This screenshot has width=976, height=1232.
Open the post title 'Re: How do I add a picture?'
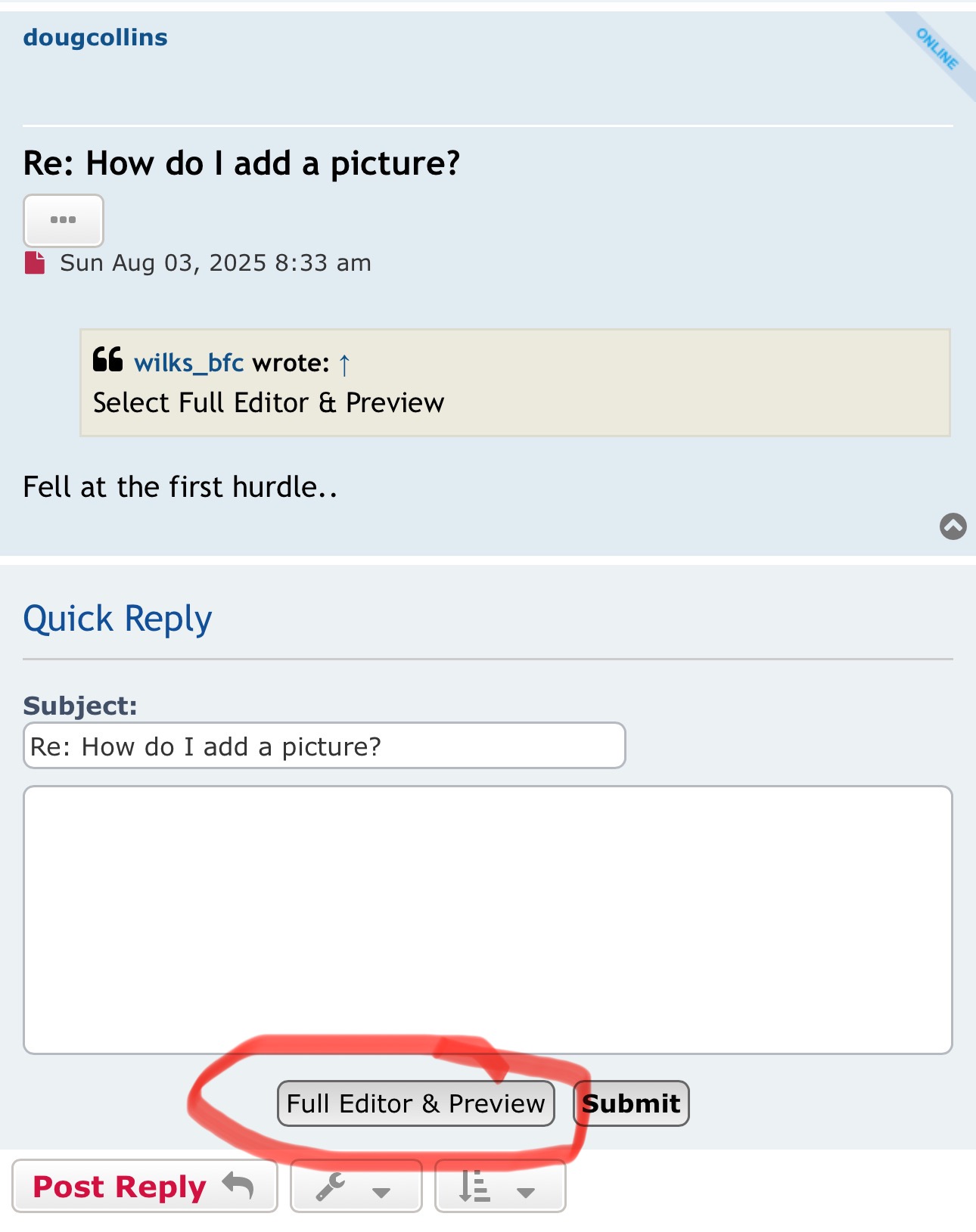click(x=241, y=163)
